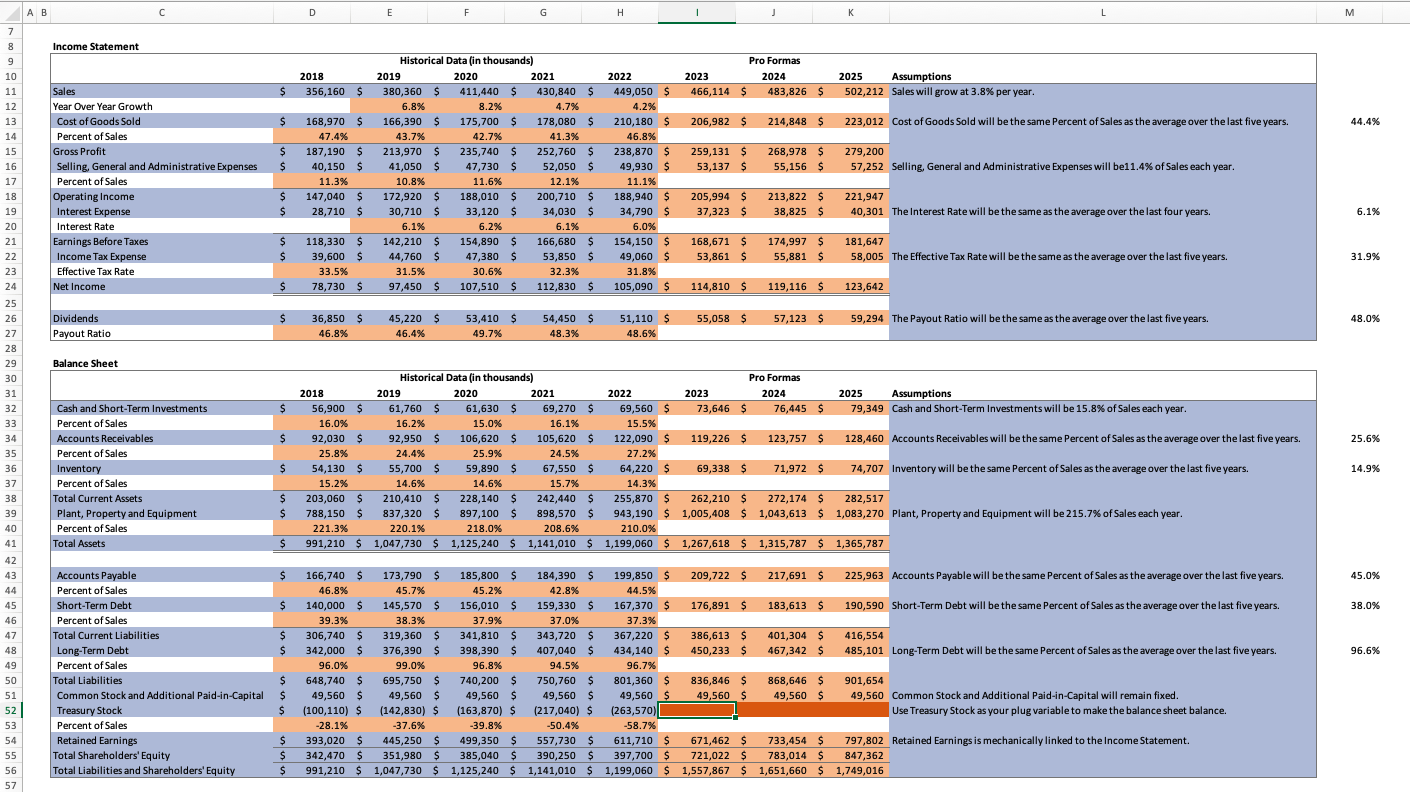
Task: Click "Sales will grow at 3.8% per year."
Action: click(x=963, y=91)
